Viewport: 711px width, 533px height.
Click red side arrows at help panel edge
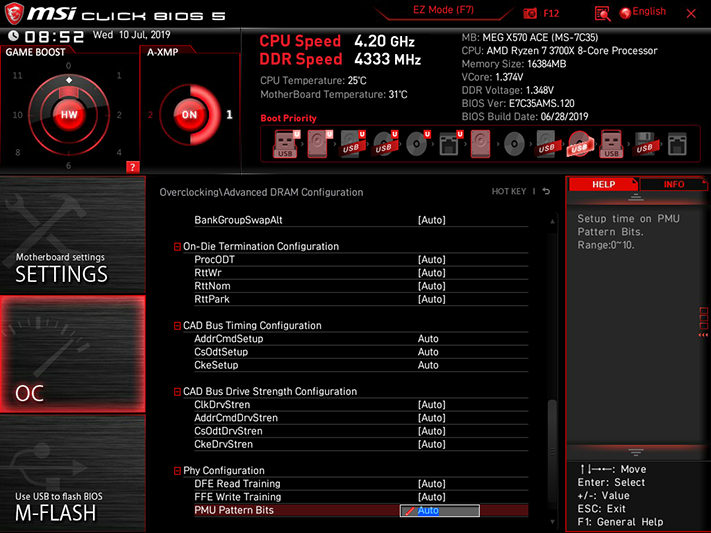tap(703, 335)
